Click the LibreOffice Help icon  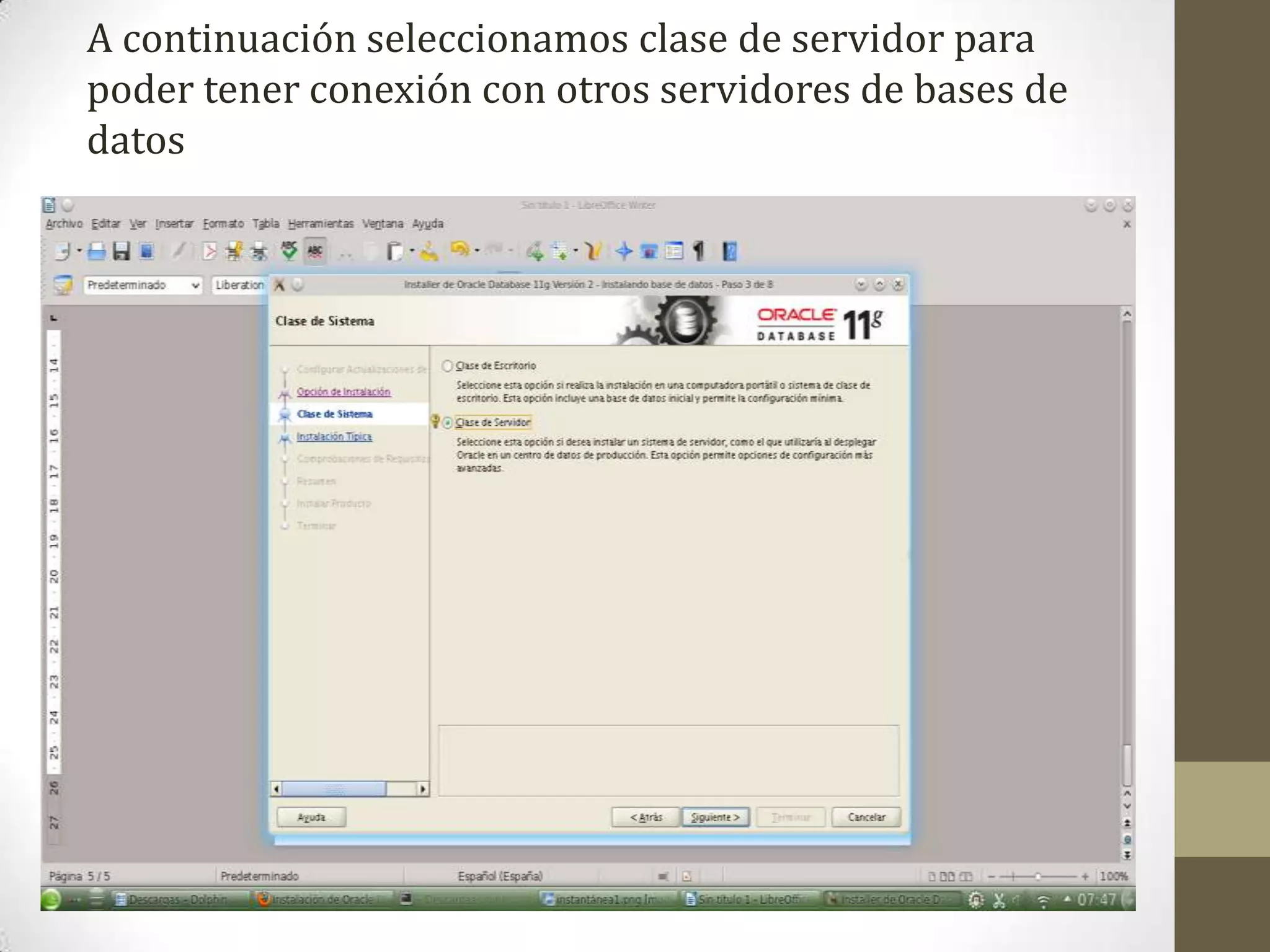(x=729, y=251)
